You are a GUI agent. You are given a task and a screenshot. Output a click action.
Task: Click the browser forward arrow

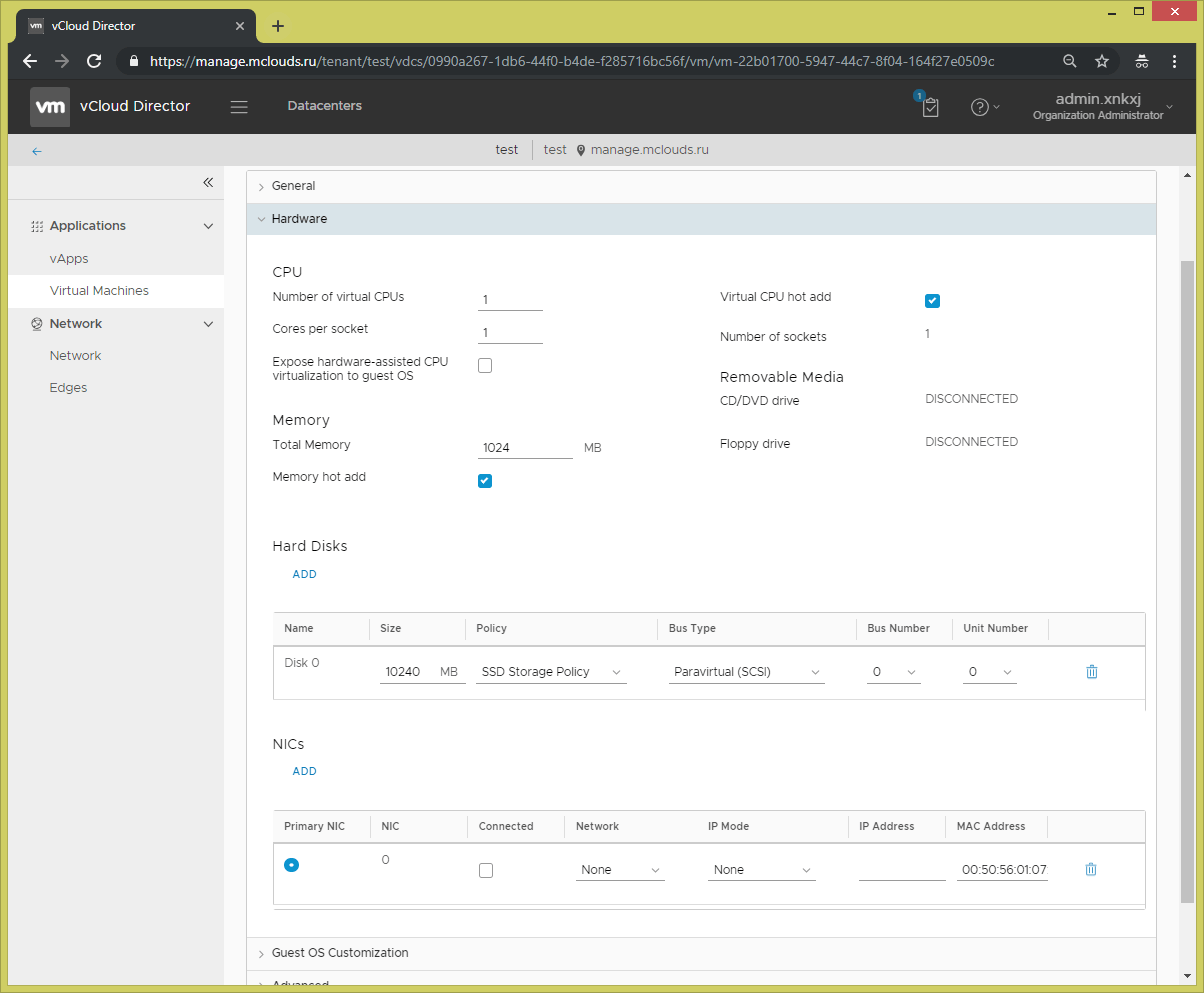[x=62, y=61]
